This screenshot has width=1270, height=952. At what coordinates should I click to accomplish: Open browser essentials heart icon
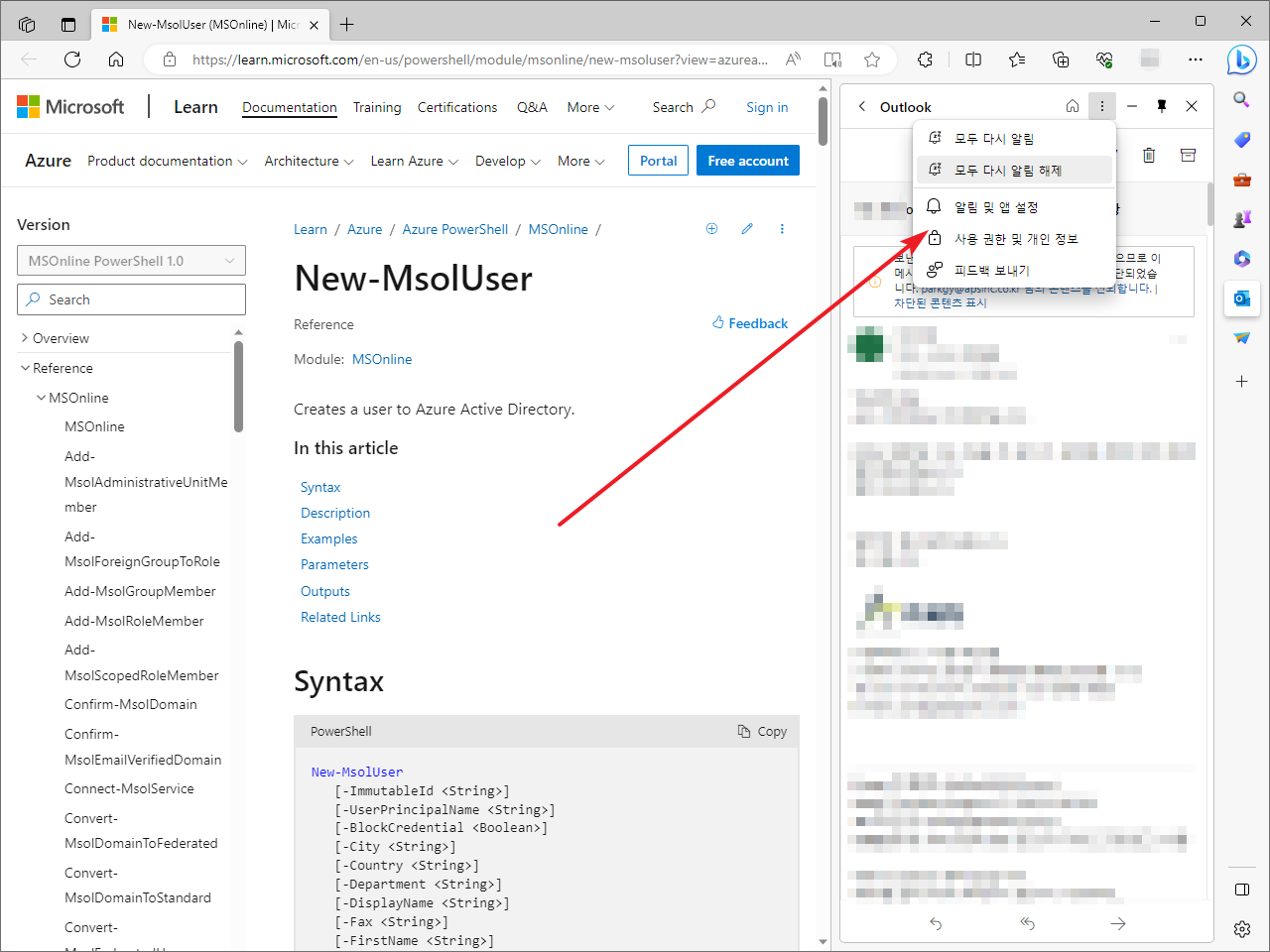point(1104,59)
